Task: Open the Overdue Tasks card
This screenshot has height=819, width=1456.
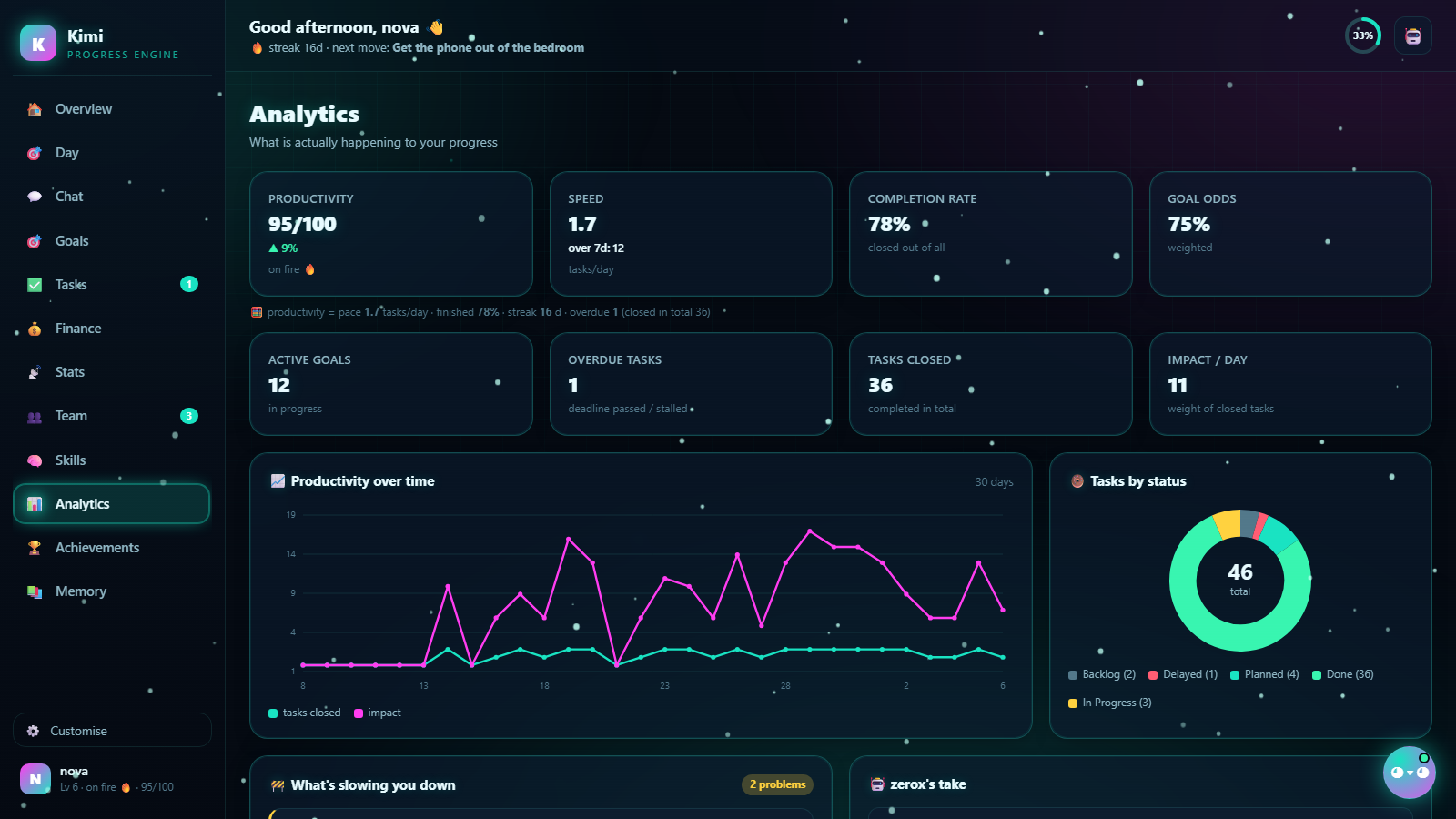Action: [x=691, y=384]
